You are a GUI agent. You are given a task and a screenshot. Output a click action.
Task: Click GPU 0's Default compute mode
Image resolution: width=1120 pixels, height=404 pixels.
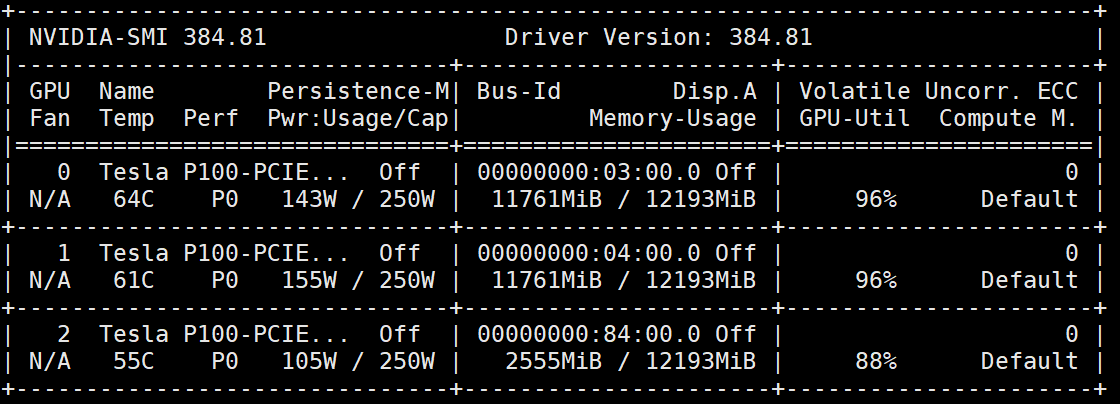pos(1029,199)
